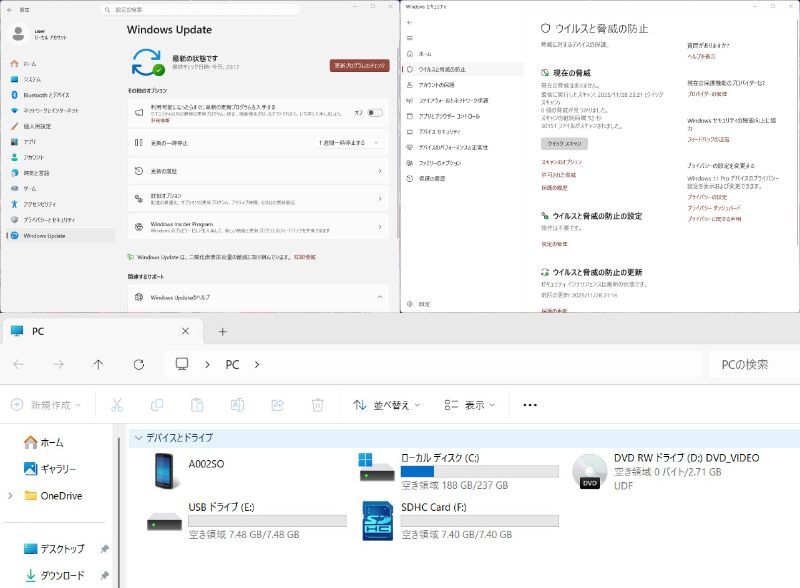The image size is (800, 588).
Task: Click the USB ドライブ (E:) capacity bar
Action: pyautogui.click(x=267, y=521)
